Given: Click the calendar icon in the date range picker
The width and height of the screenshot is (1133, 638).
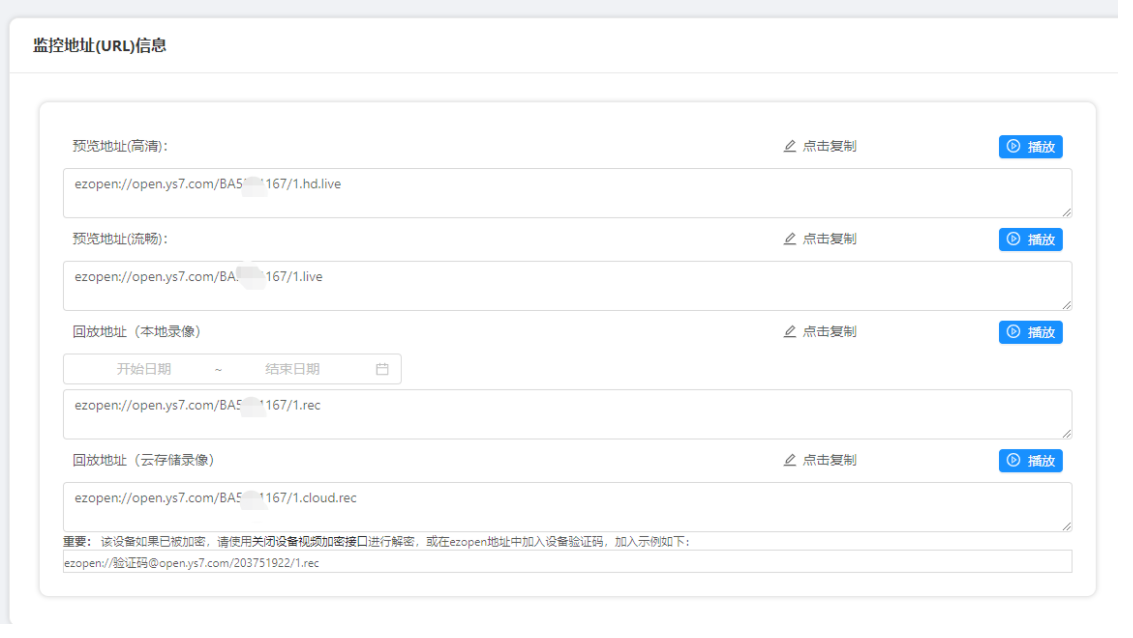Looking at the screenshot, I should click(x=382, y=369).
